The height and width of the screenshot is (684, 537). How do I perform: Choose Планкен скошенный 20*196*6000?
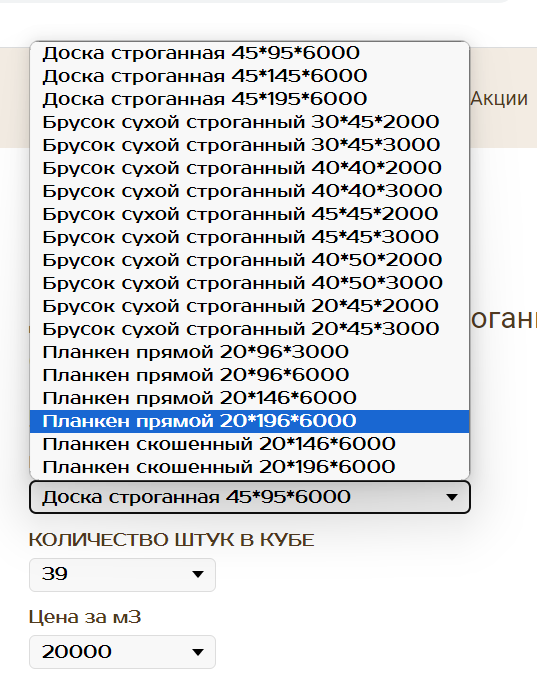(x=250, y=467)
